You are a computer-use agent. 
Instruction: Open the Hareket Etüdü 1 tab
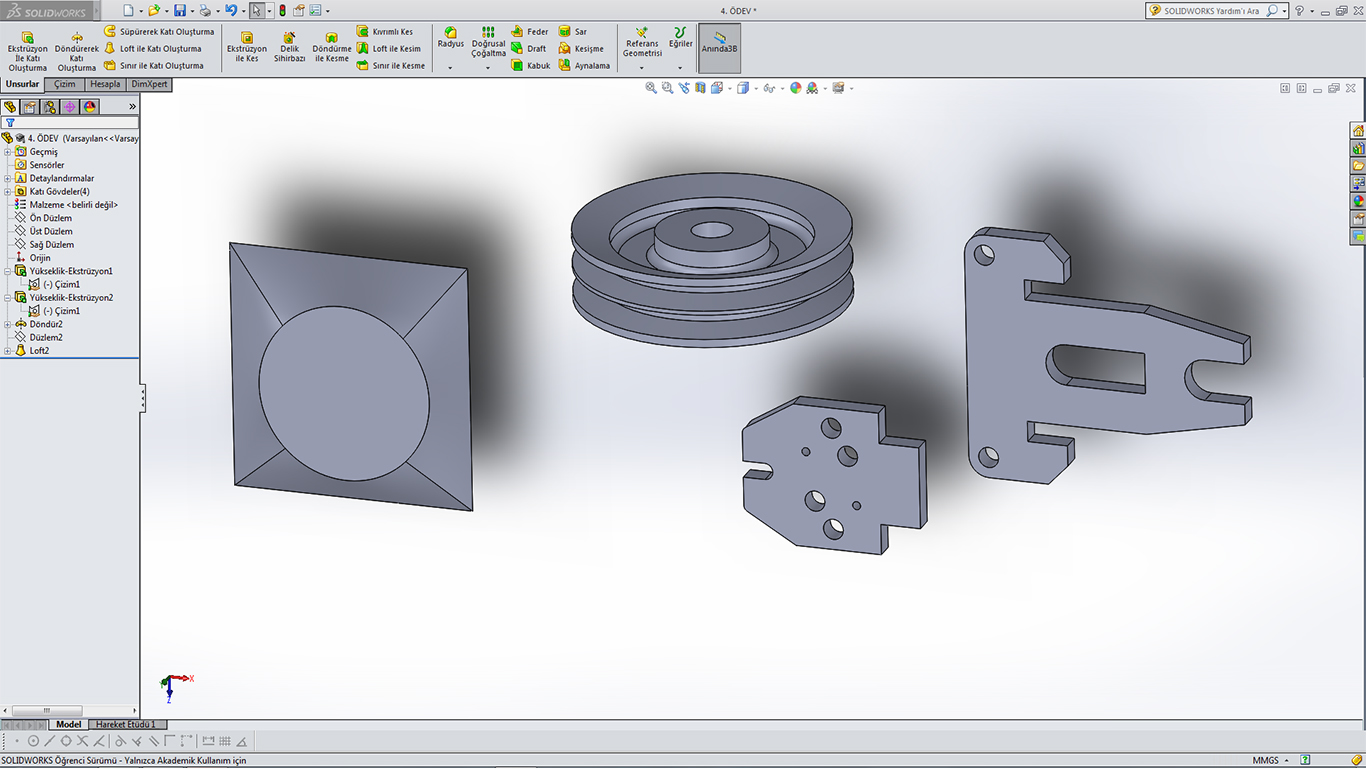pyautogui.click(x=127, y=724)
